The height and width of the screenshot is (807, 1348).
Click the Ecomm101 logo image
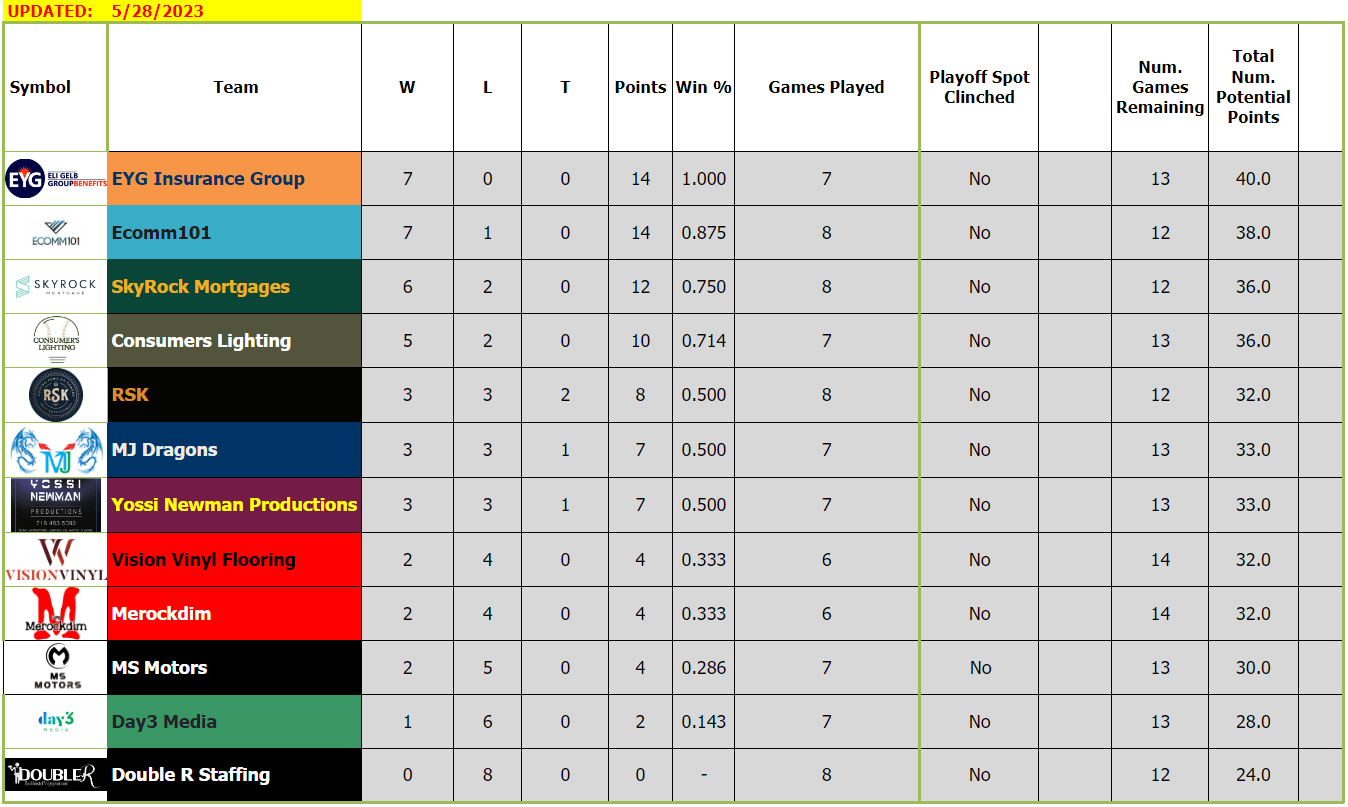pos(56,233)
